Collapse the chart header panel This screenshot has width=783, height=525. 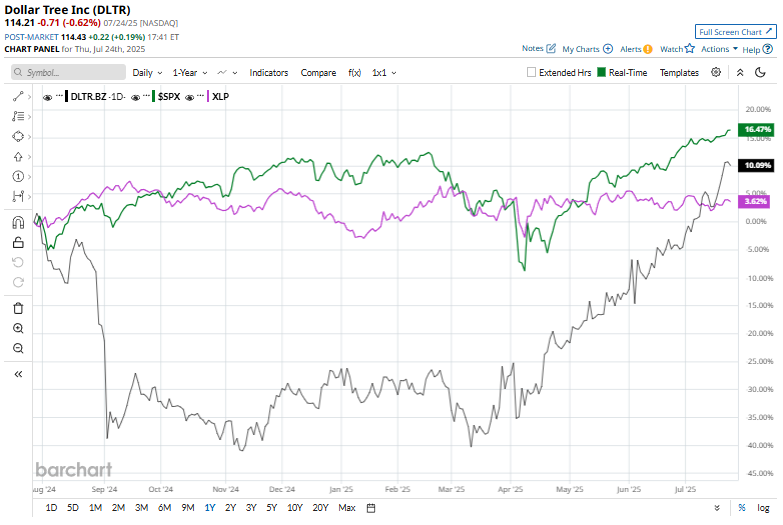pyautogui.click(x=740, y=72)
